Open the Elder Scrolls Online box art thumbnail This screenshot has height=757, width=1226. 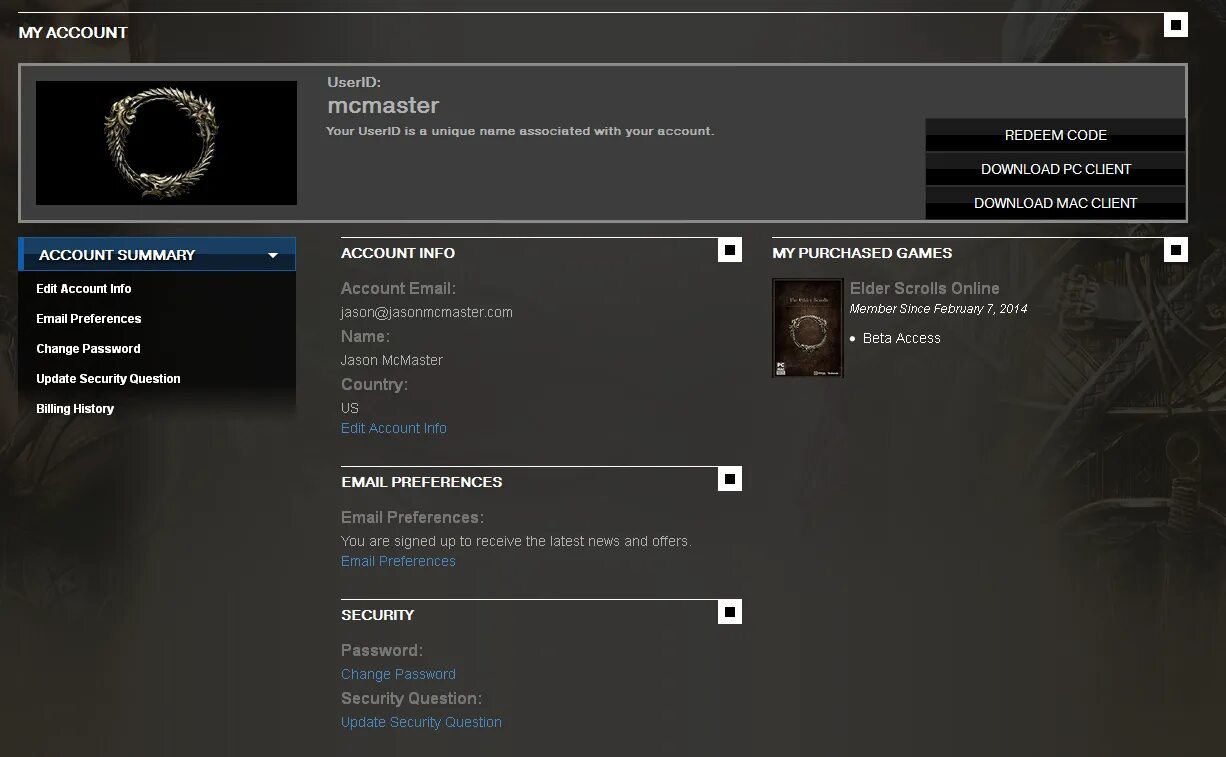point(808,328)
